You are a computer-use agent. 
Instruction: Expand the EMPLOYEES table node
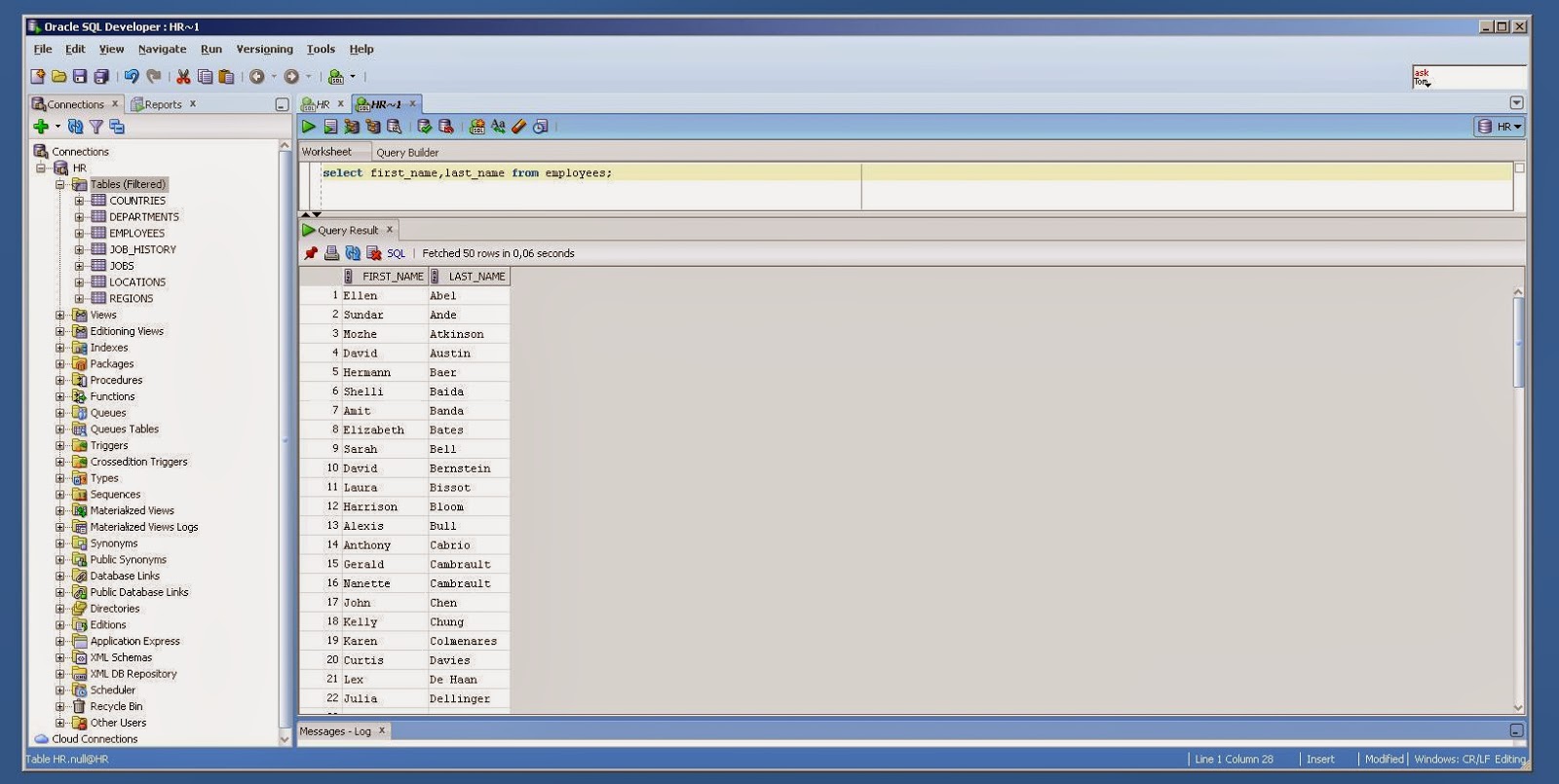[80, 234]
